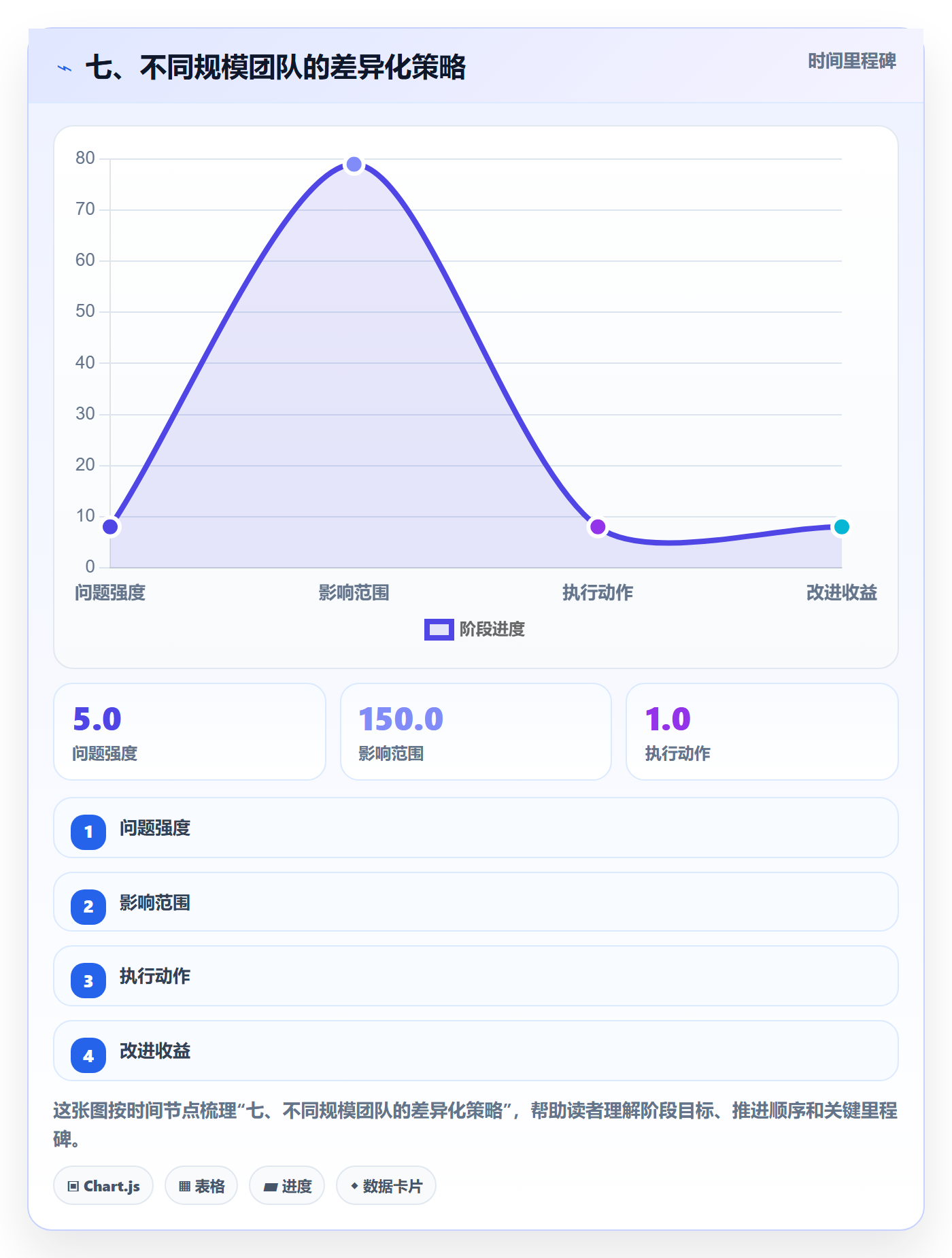Click the 150.0 影响范围 stat card
Screen dimensions: 952x1258
(476, 732)
